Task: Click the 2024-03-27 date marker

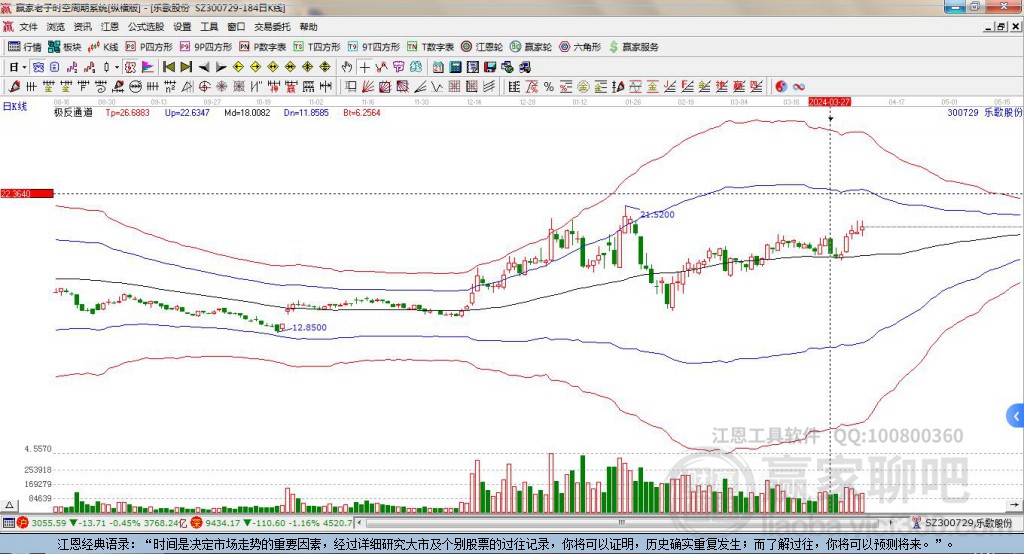Action: click(829, 102)
